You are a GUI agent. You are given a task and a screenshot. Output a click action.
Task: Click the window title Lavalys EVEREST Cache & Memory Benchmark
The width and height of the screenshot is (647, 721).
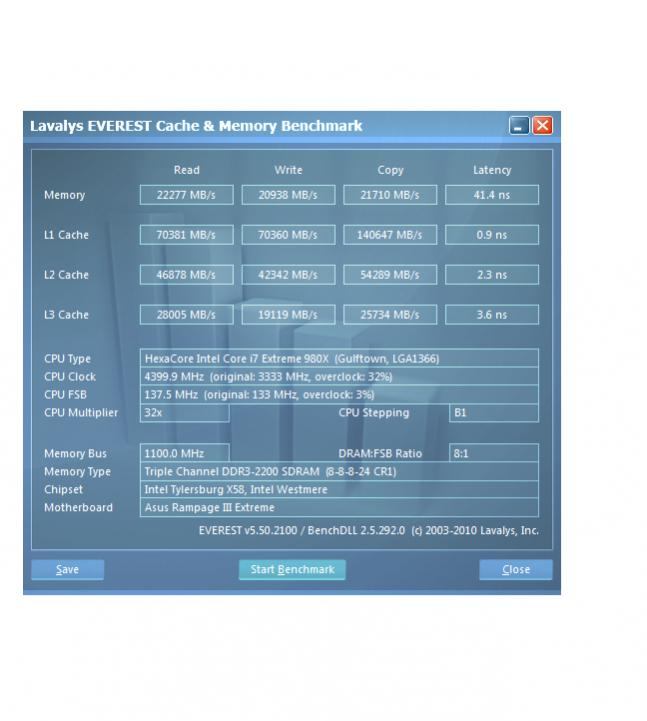196,126
